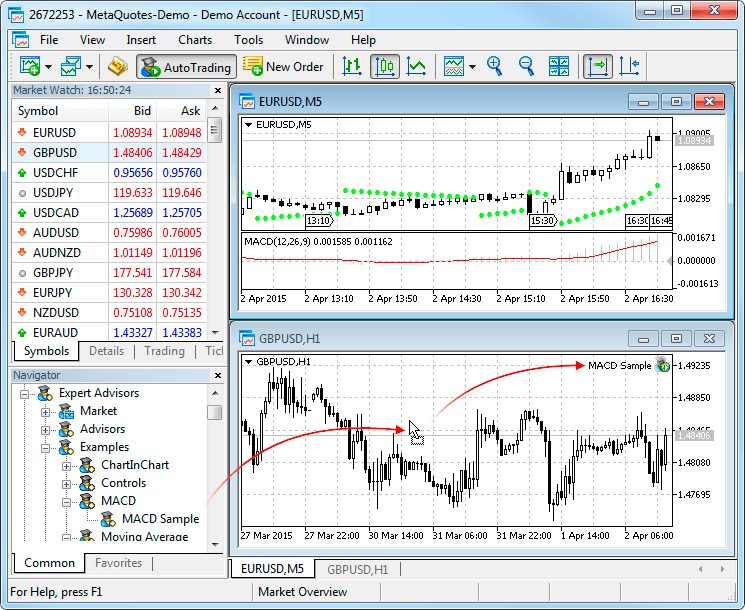Switch to candlestick chart mode
This screenshot has height=610, width=745.
pos(385,67)
